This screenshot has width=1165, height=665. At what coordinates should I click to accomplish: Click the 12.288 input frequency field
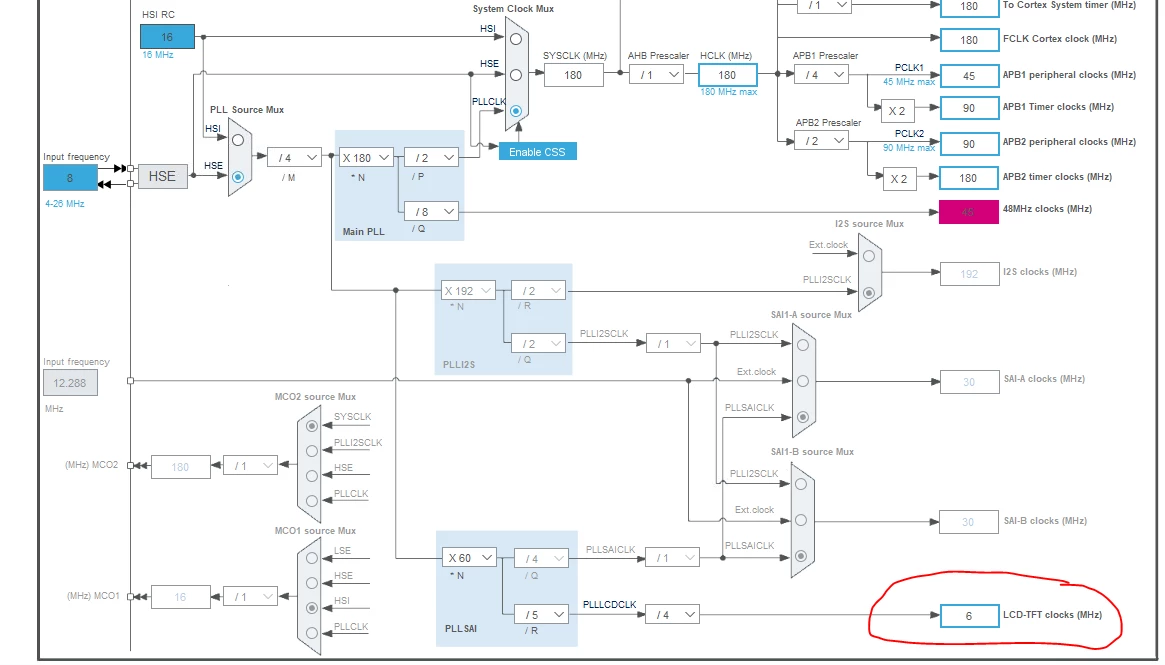[x=70, y=383]
